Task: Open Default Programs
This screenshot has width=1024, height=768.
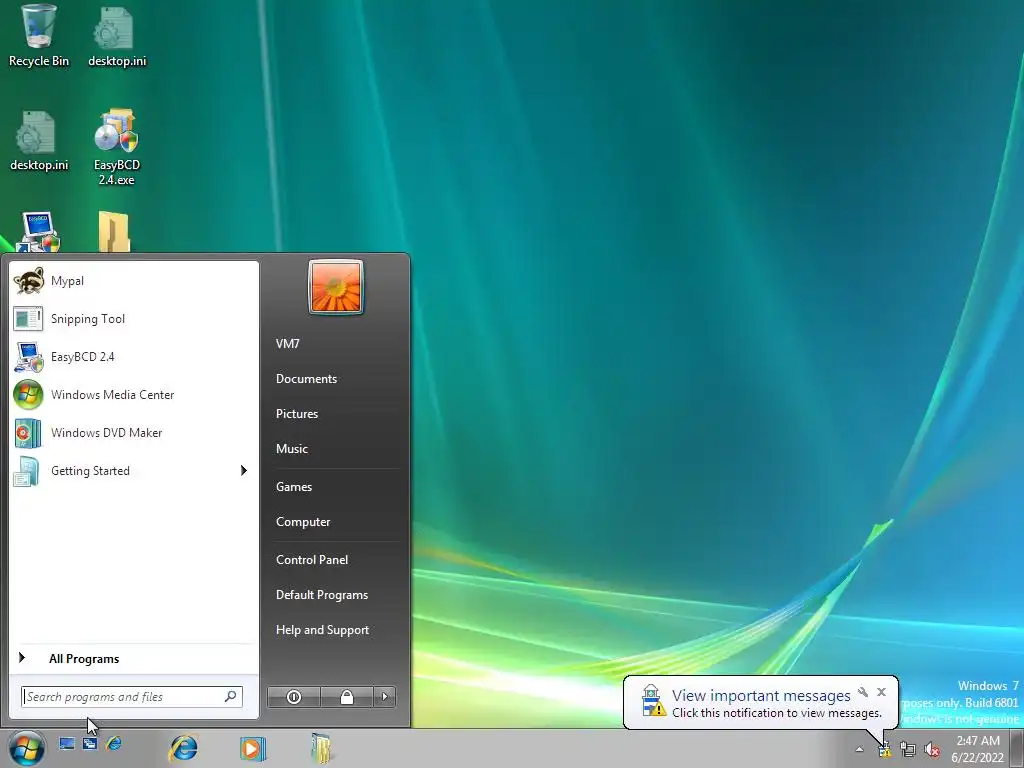Action: pos(322,595)
